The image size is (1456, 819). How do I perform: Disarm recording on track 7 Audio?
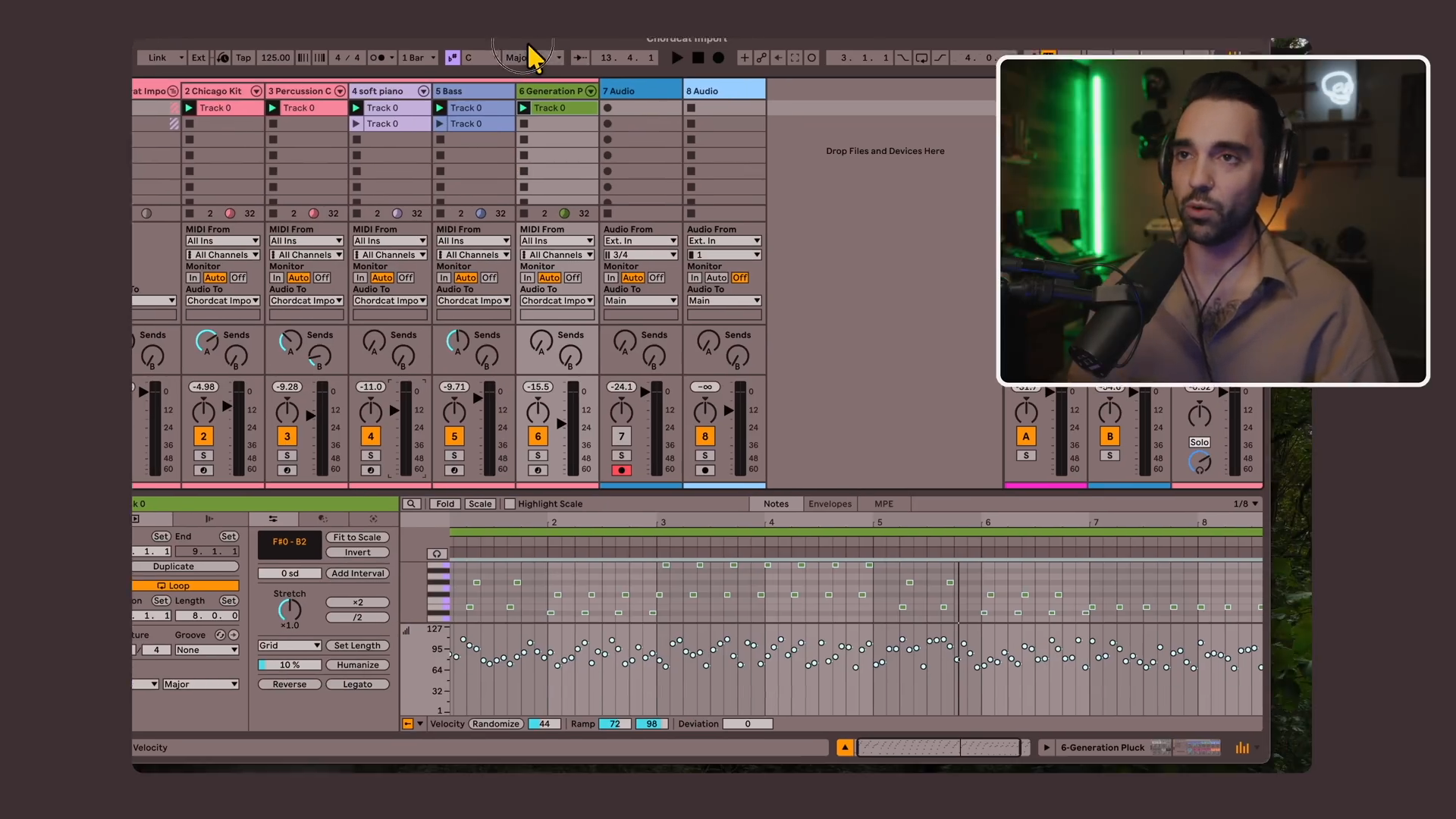coord(622,470)
